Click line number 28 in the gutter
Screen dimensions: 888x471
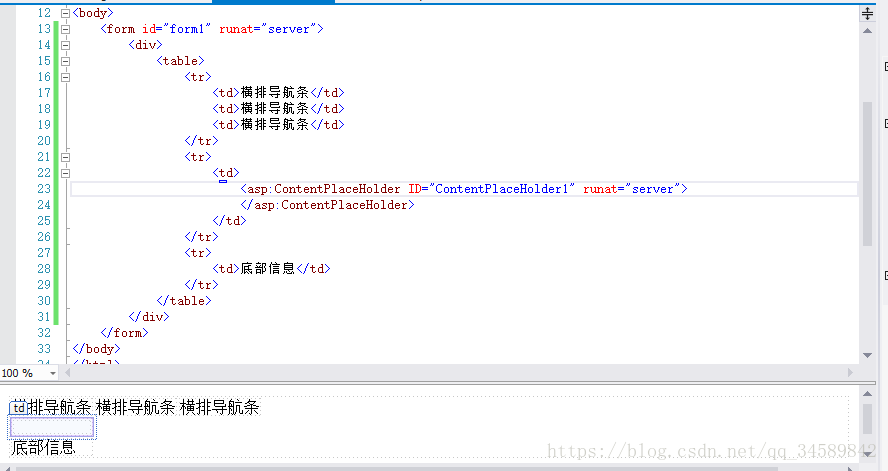tap(44, 269)
